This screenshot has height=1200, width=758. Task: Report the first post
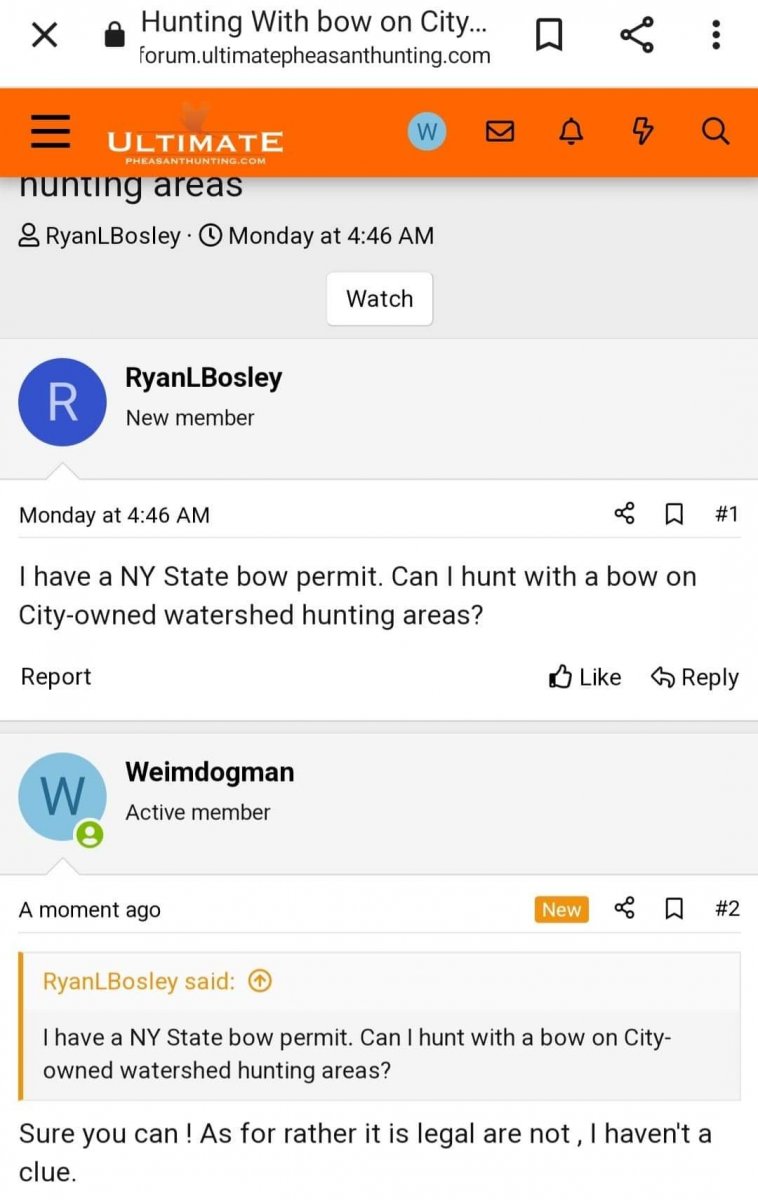pos(56,677)
